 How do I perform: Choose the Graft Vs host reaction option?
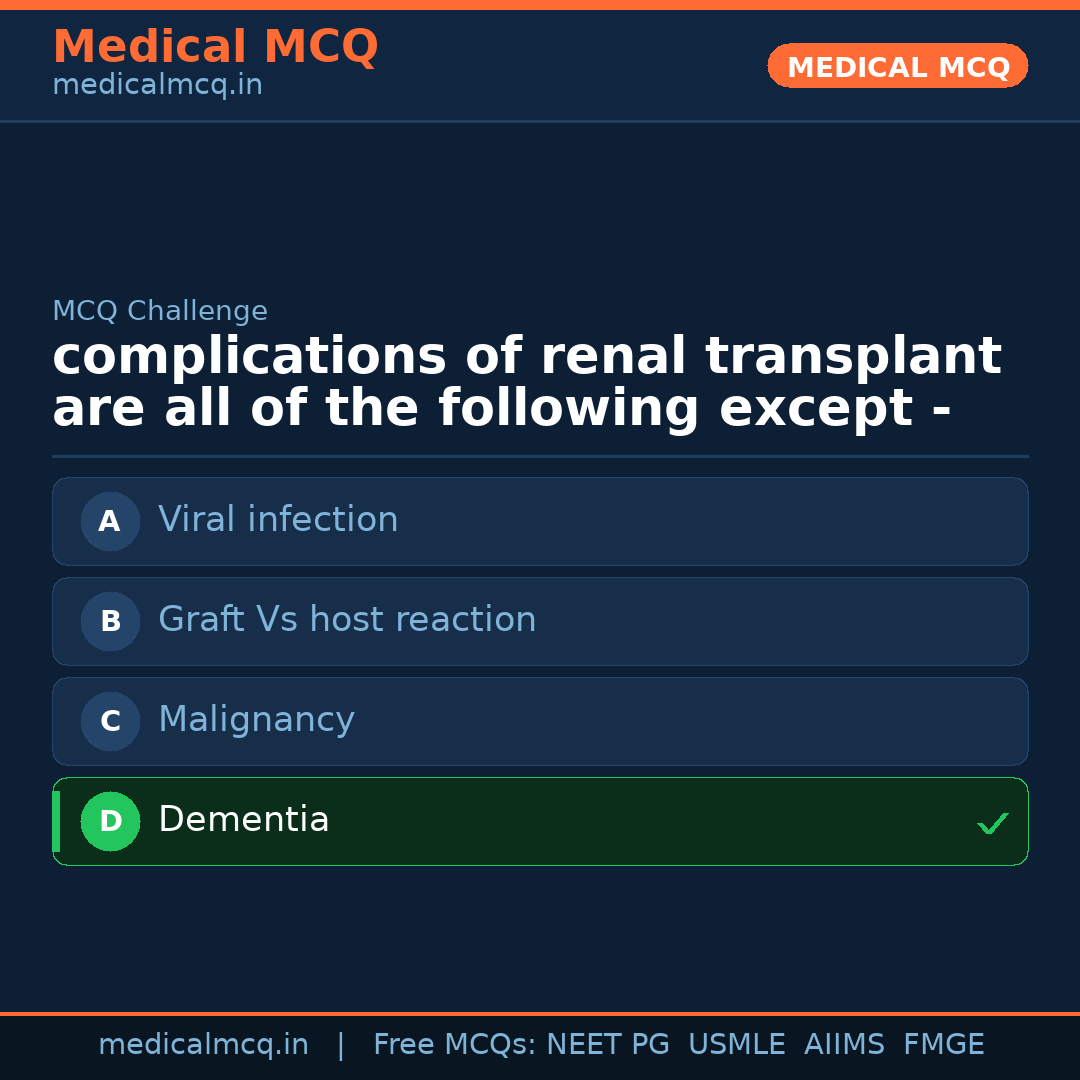click(347, 620)
